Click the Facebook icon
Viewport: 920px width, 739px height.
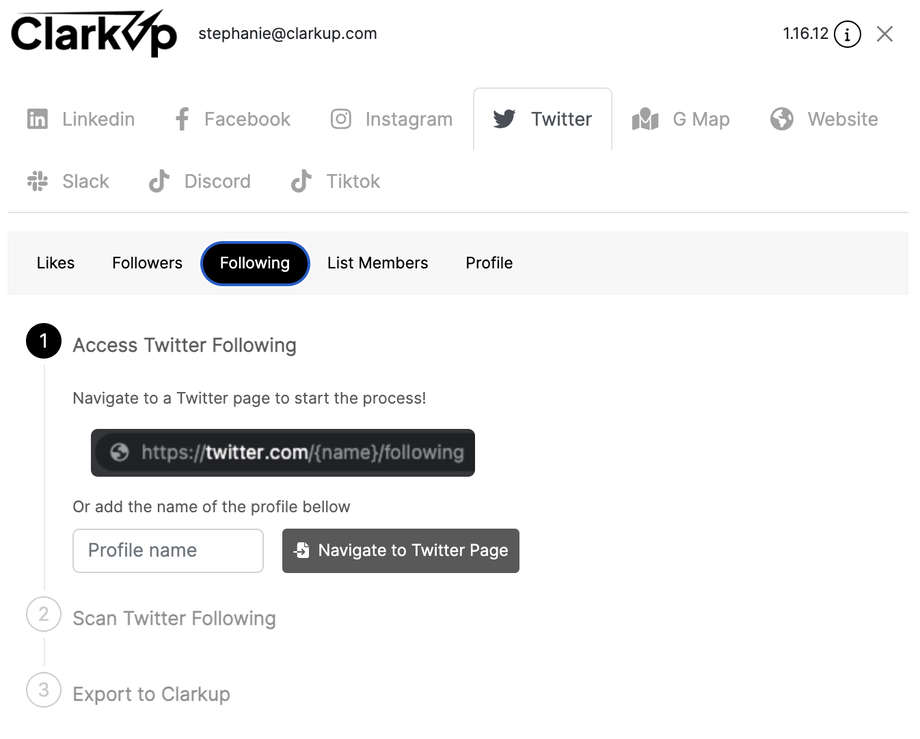182,120
